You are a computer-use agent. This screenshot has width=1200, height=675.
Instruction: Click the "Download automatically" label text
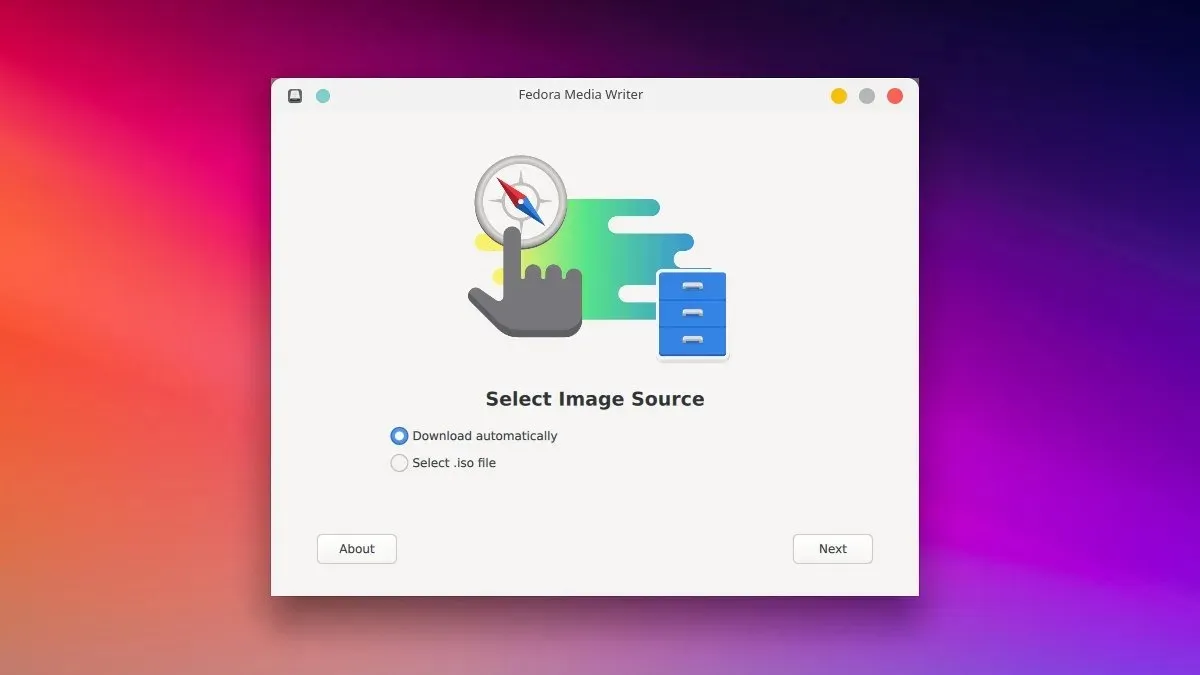pos(484,435)
